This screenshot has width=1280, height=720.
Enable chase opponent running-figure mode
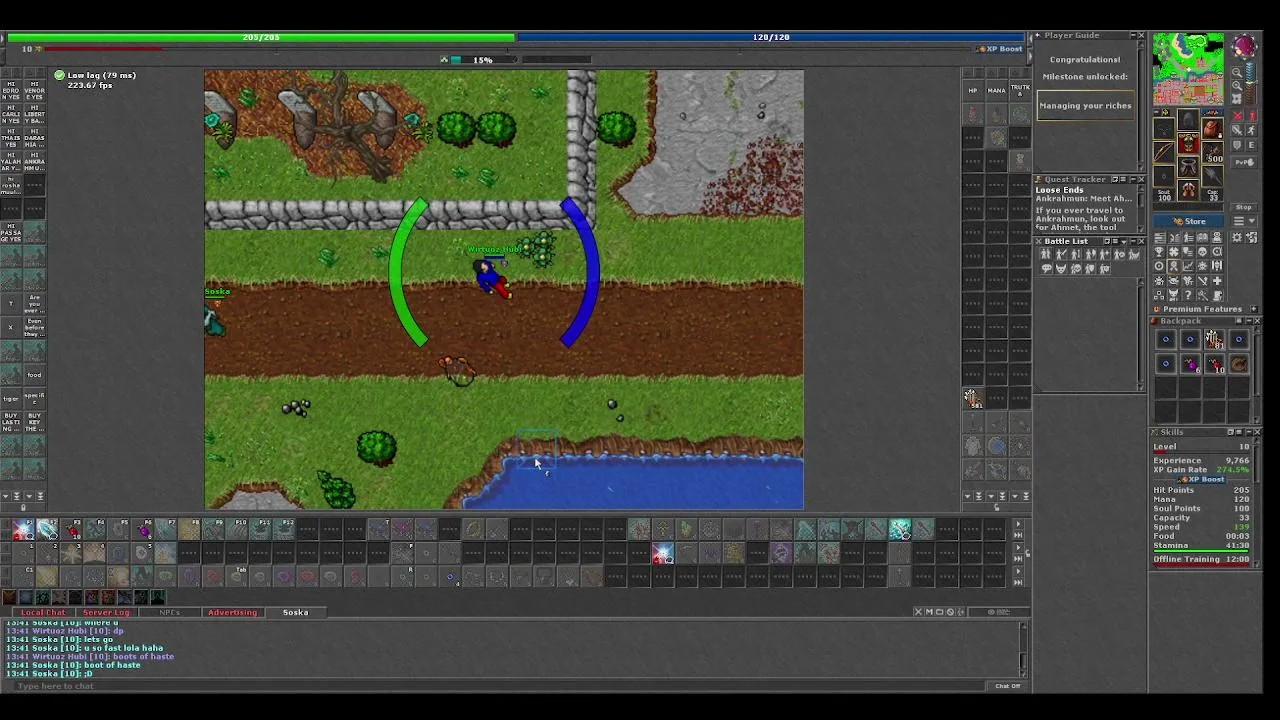click(1252, 130)
